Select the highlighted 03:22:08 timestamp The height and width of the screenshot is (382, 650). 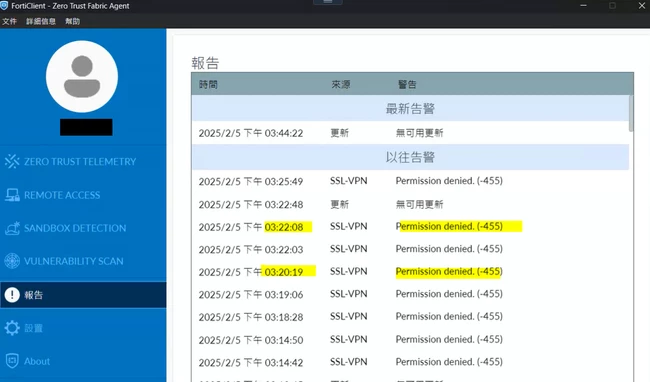[284, 227]
